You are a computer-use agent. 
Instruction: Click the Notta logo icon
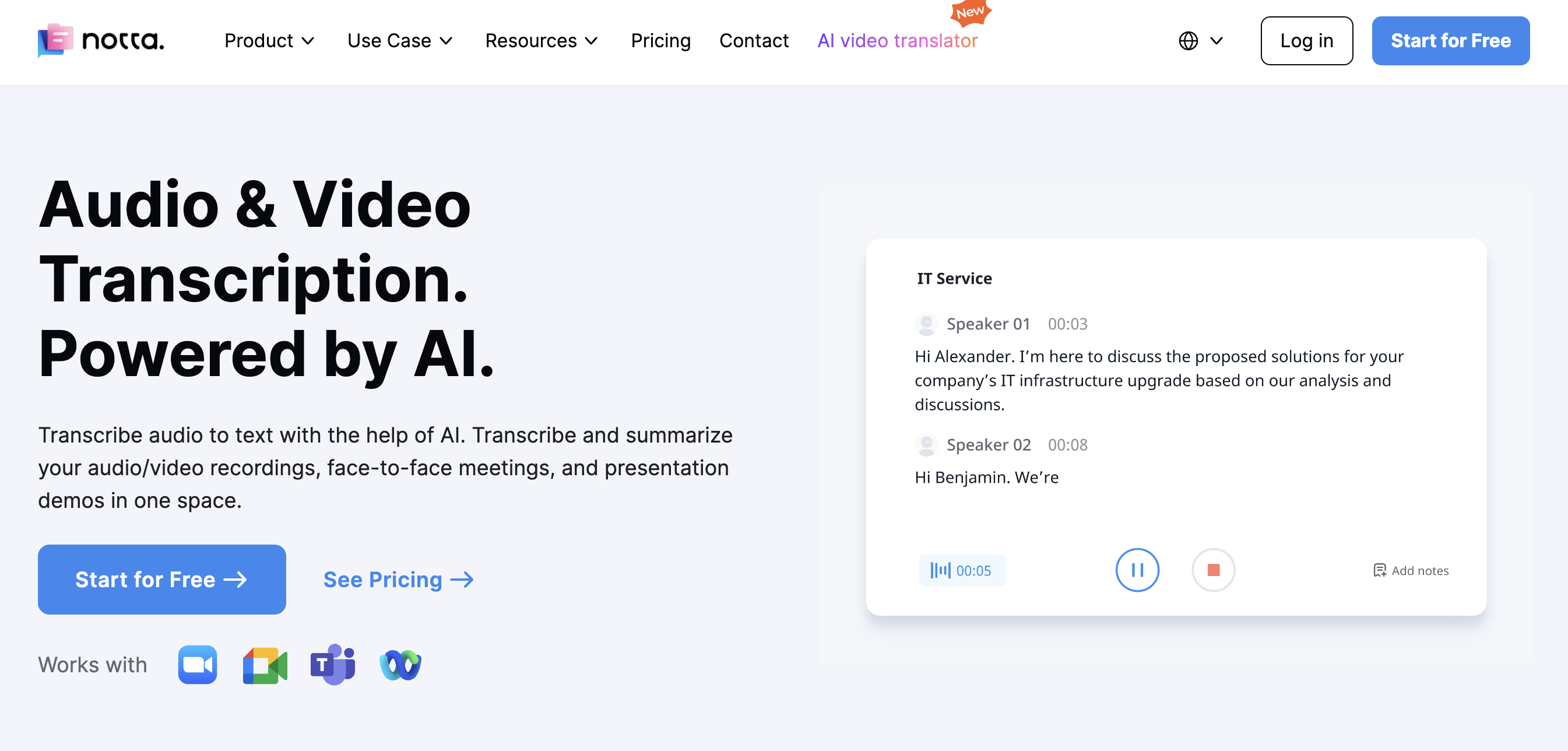coord(55,40)
